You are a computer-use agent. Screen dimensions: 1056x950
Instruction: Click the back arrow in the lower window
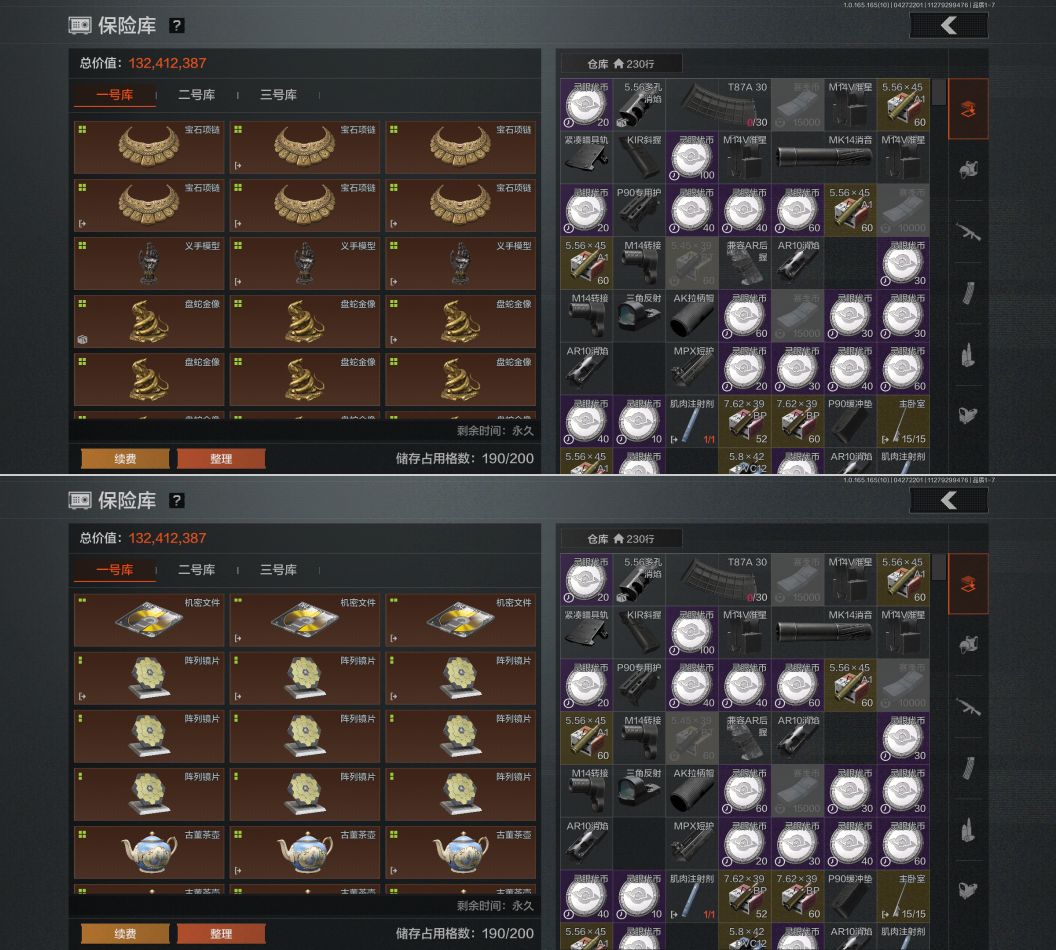949,500
